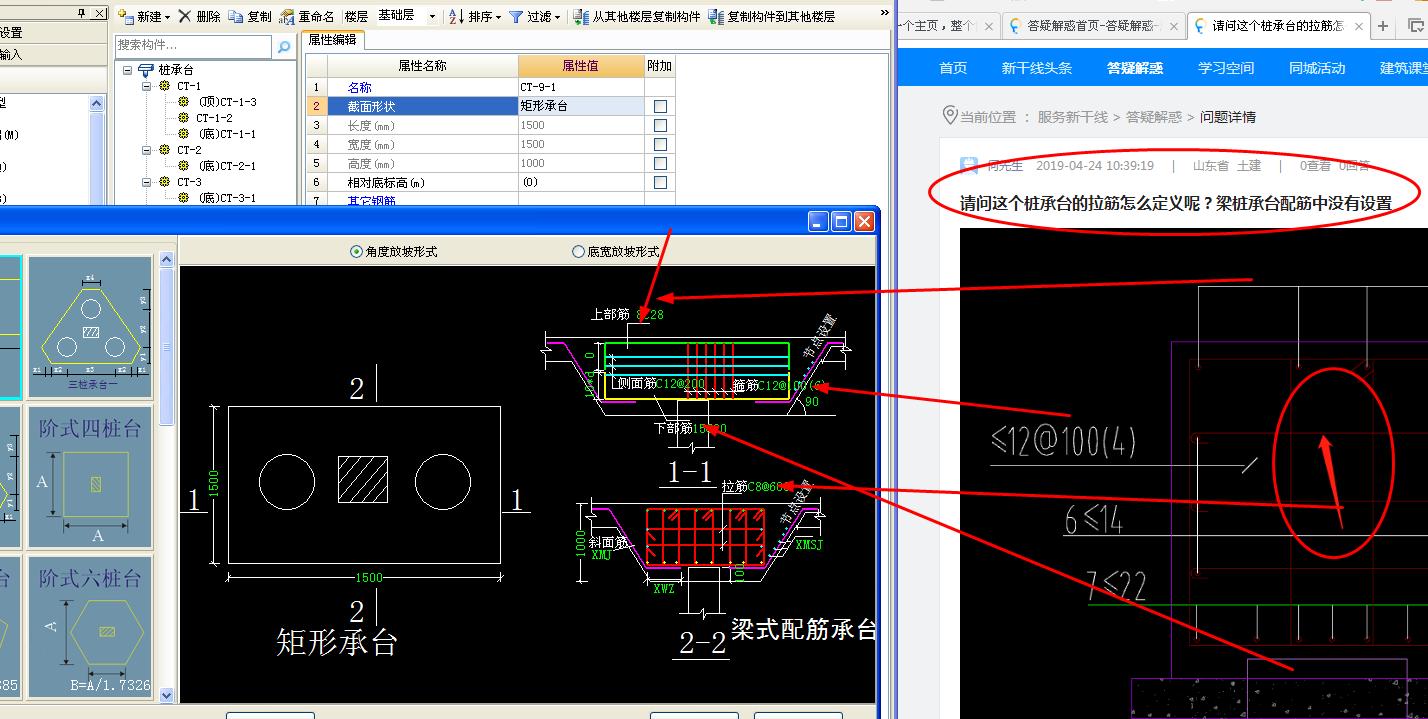Select 底宽放坡形式 radio button
This screenshot has width=1428, height=719.
coord(578,252)
